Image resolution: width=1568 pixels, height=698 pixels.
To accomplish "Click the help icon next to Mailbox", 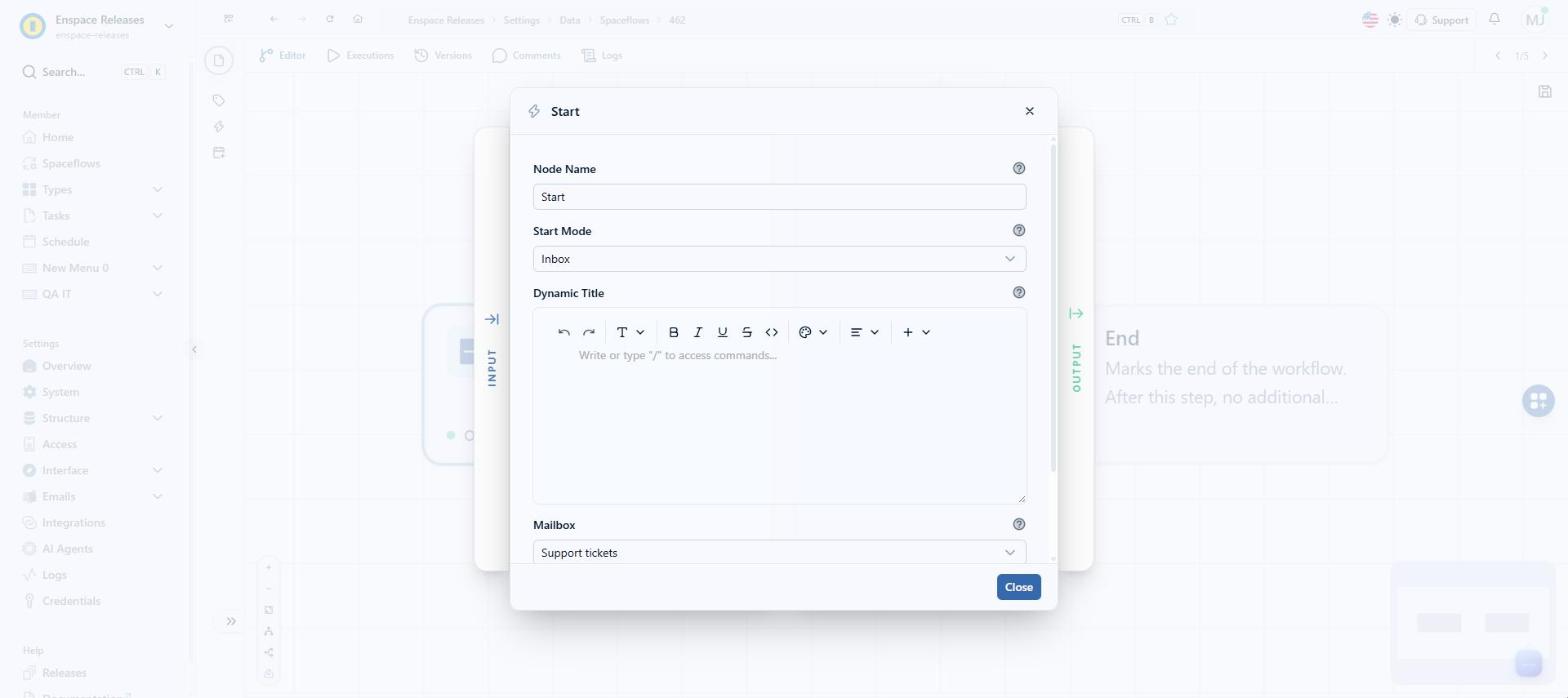I will 1019,524.
